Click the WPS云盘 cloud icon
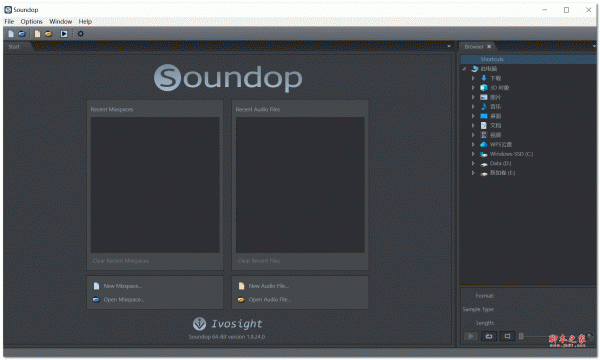Image resolution: width=600 pixels, height=360 pixels. [484, 144]
